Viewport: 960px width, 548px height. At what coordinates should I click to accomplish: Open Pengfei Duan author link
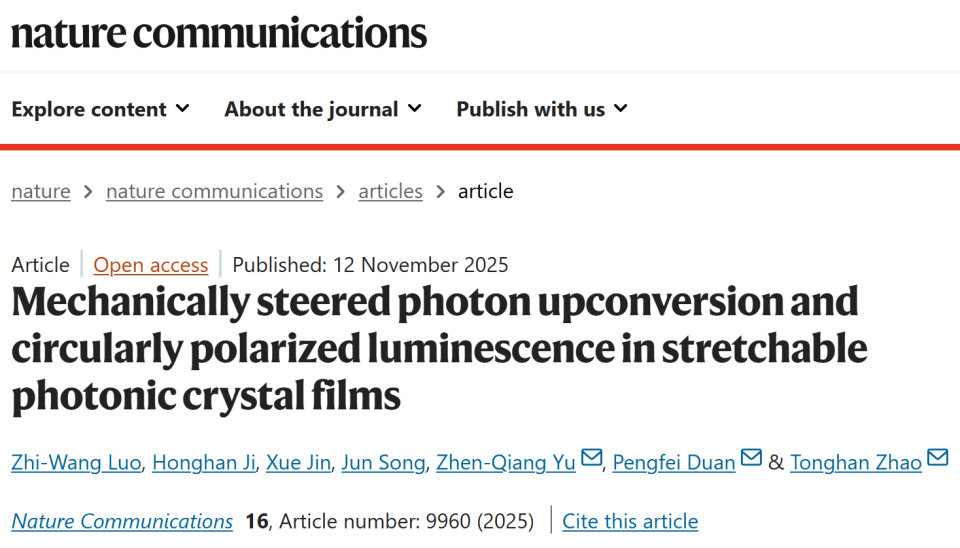[x=673, y=462]
